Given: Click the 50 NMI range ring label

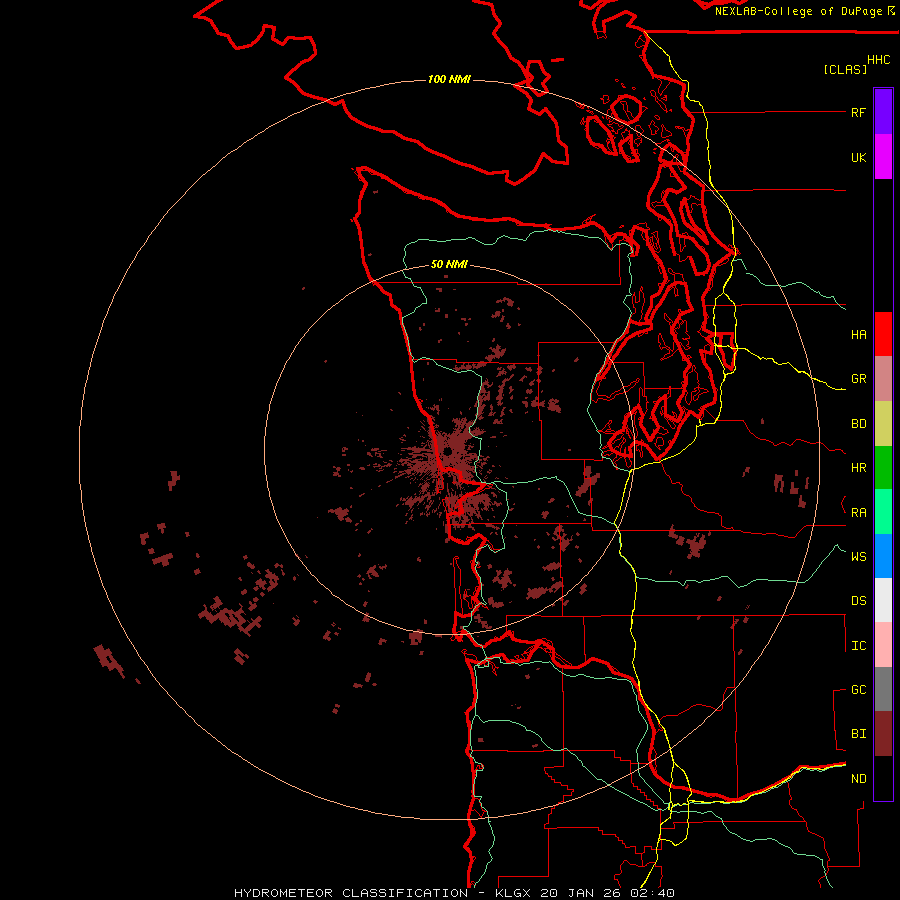Looking at the screenshot, I should [449, 264].
